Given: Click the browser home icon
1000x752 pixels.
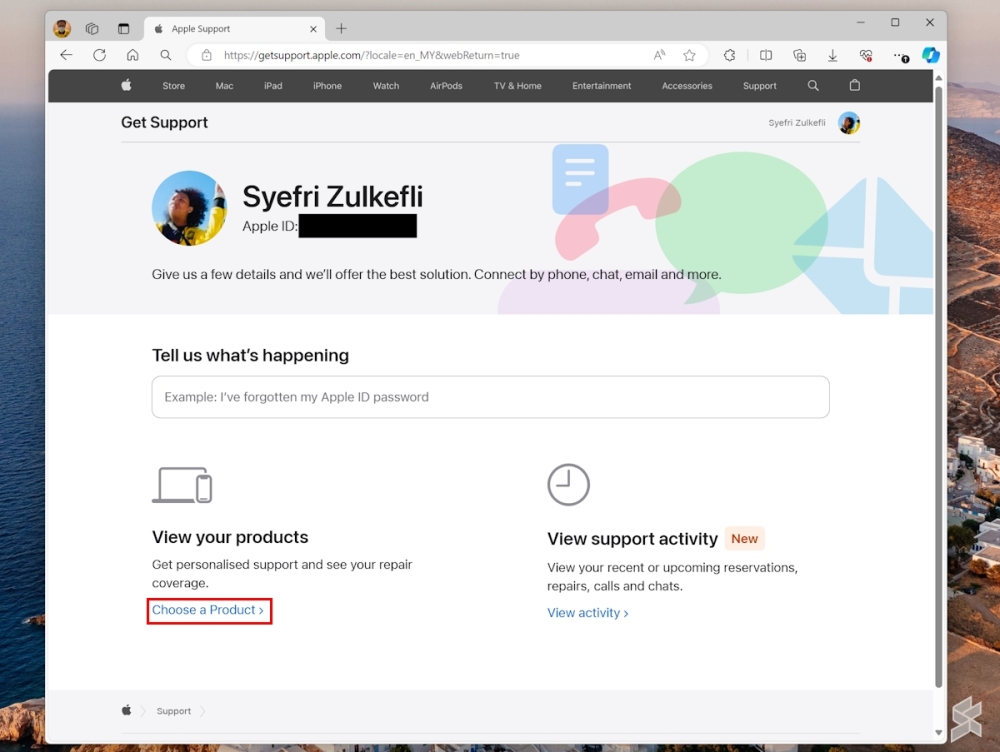Looking at the screenshot, I should tap(133, 55).
